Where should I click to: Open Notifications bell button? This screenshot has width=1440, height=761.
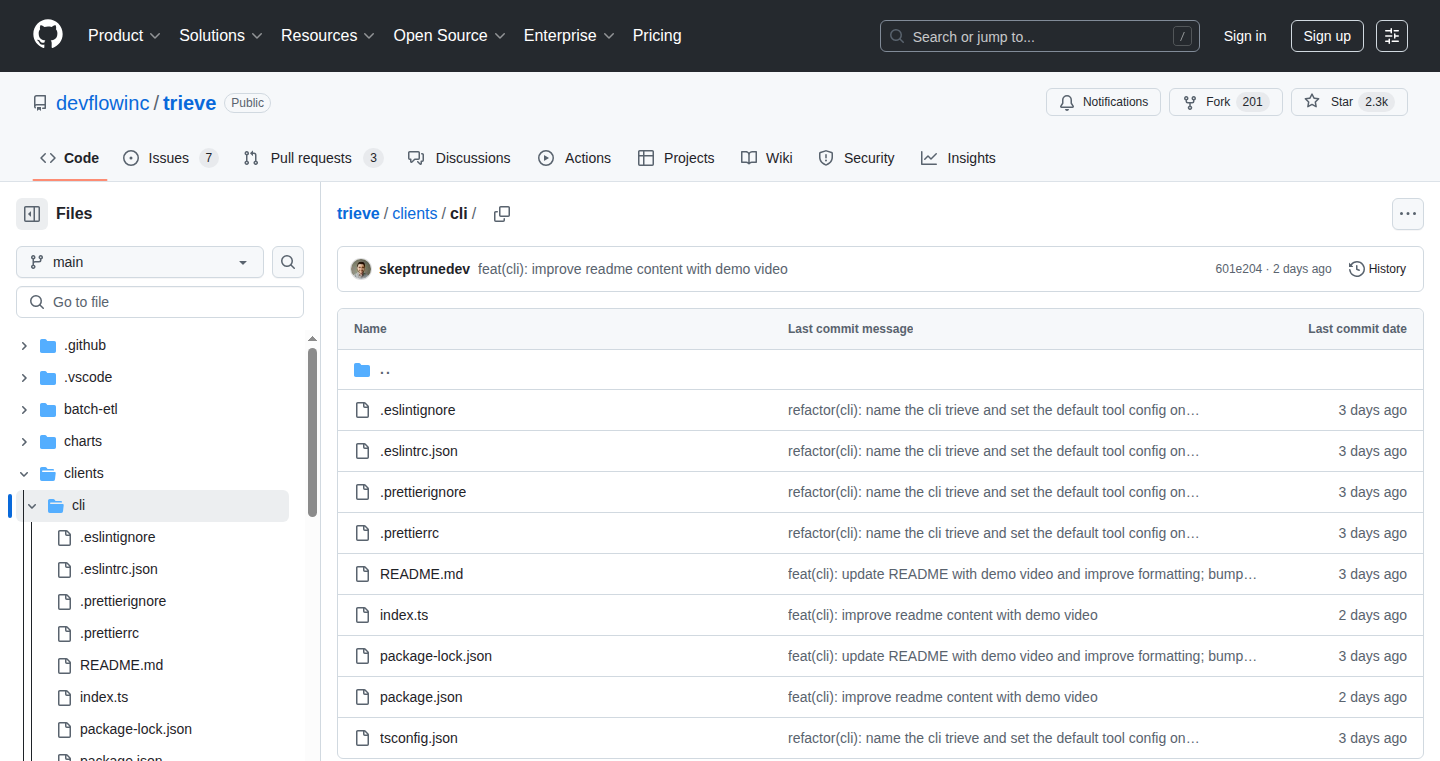point(1104,102)
